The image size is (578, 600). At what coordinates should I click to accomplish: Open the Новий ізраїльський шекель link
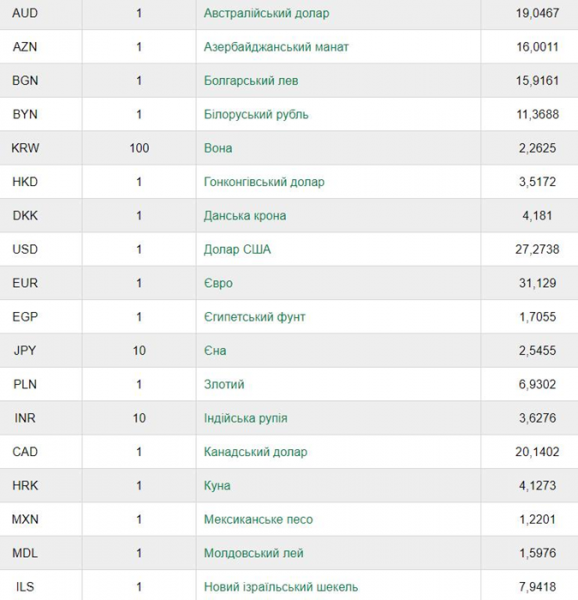pos(281,587)
